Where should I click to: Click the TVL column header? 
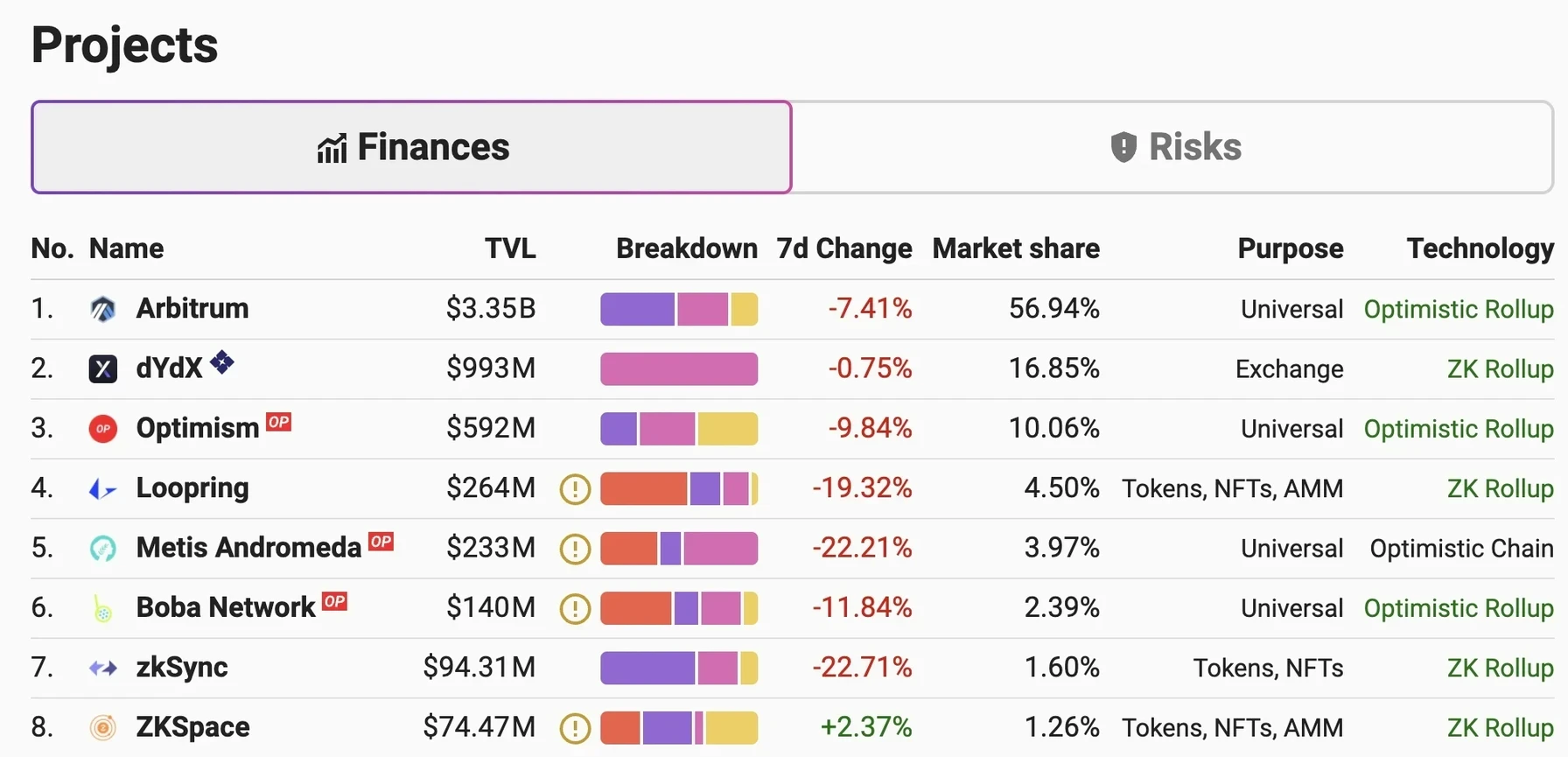click(x=511, y=249)
